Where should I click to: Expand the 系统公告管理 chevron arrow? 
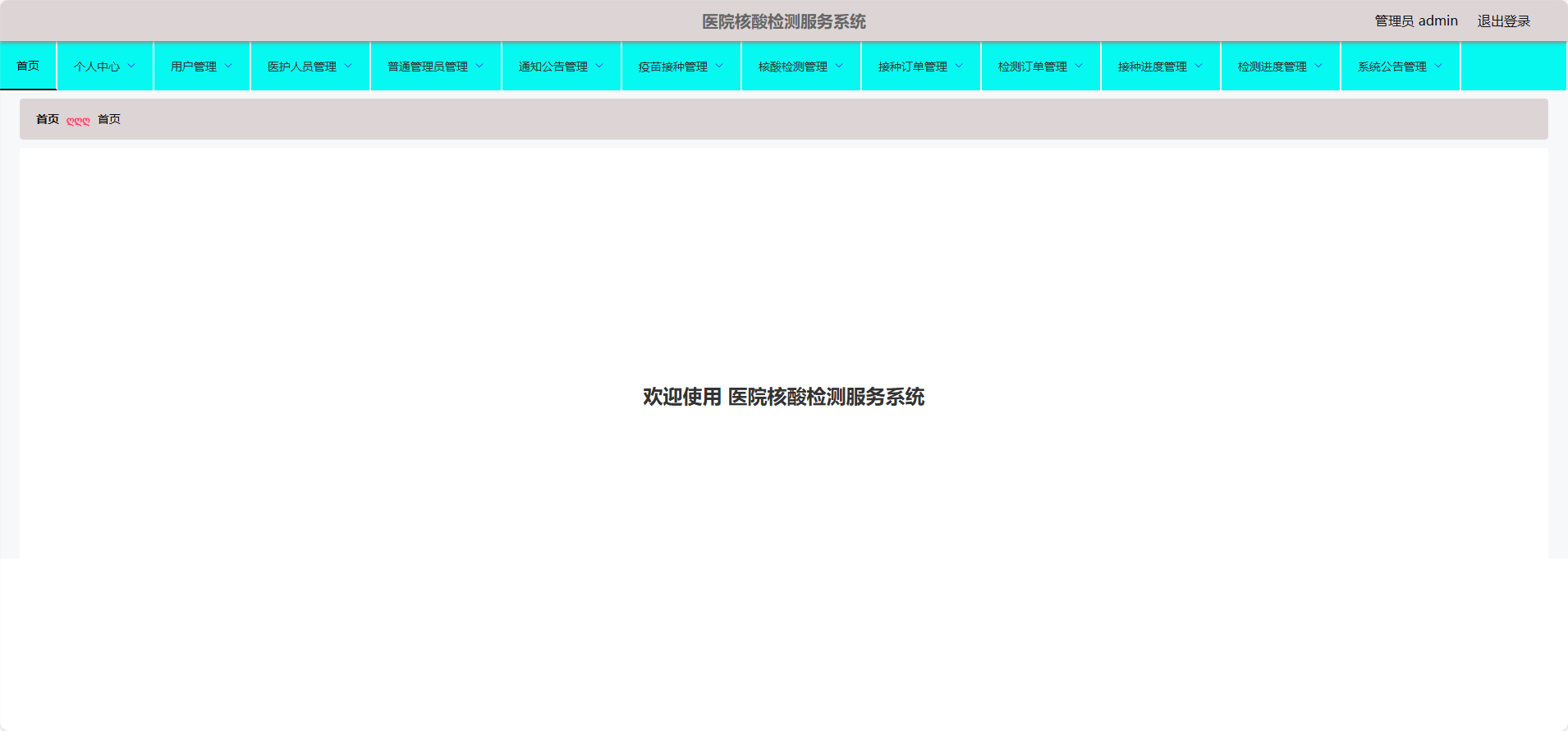tap(1438, 66)
